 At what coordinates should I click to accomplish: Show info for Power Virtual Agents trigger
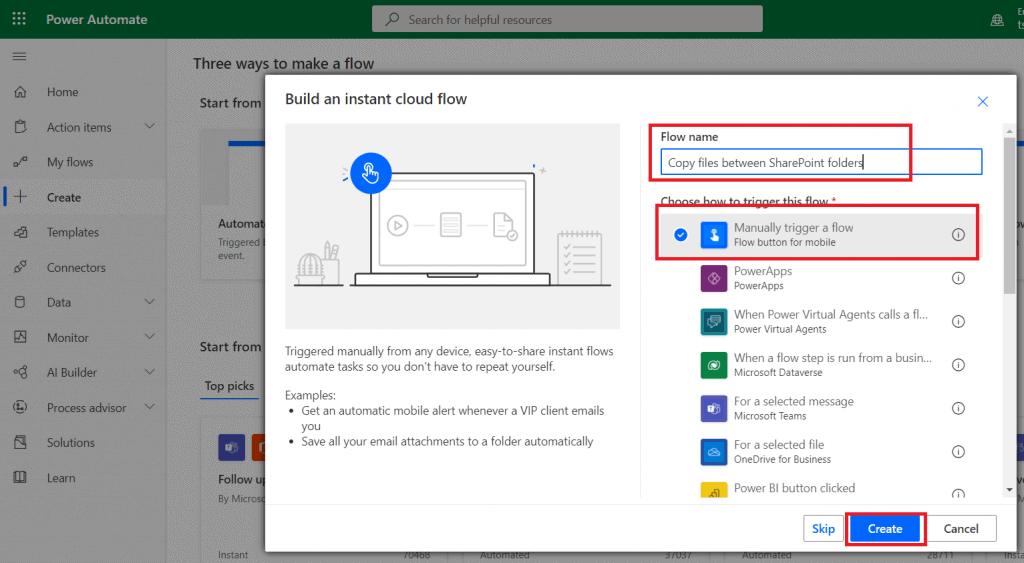click(958, 321)
